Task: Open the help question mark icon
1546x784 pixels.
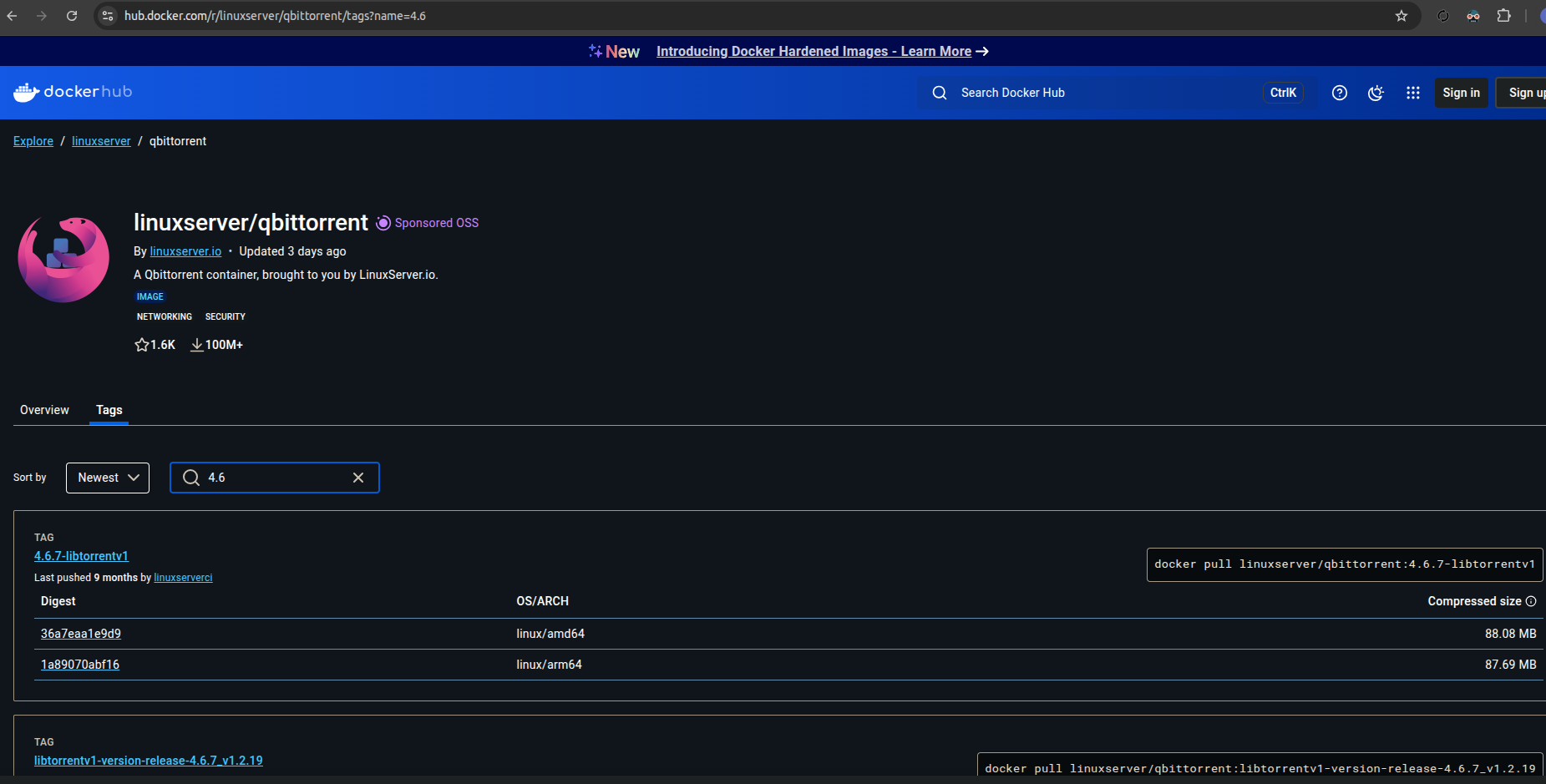Action: (x=1340, y=93)
